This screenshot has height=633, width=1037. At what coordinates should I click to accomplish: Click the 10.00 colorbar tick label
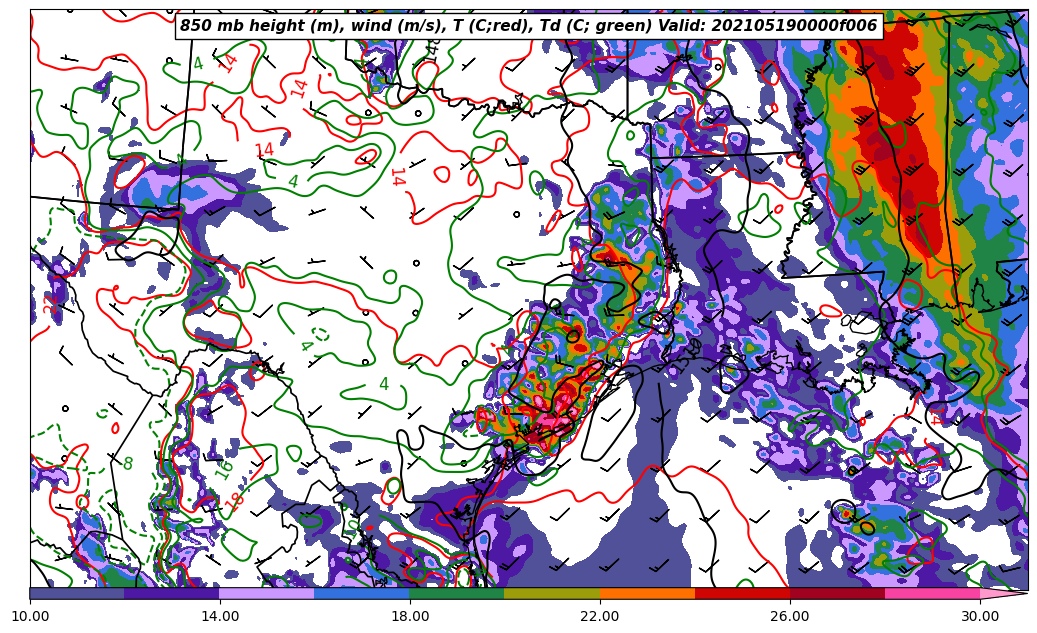(30, 616)
